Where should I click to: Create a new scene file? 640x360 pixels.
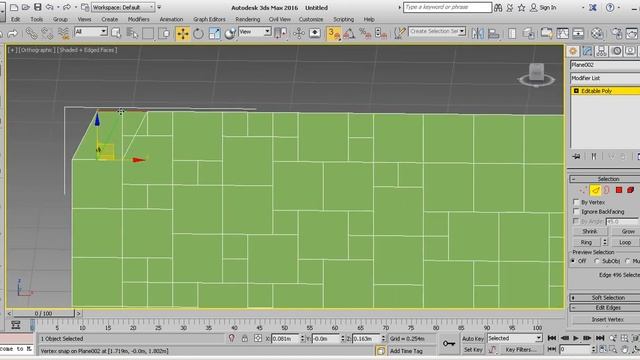tap(14, 7)
